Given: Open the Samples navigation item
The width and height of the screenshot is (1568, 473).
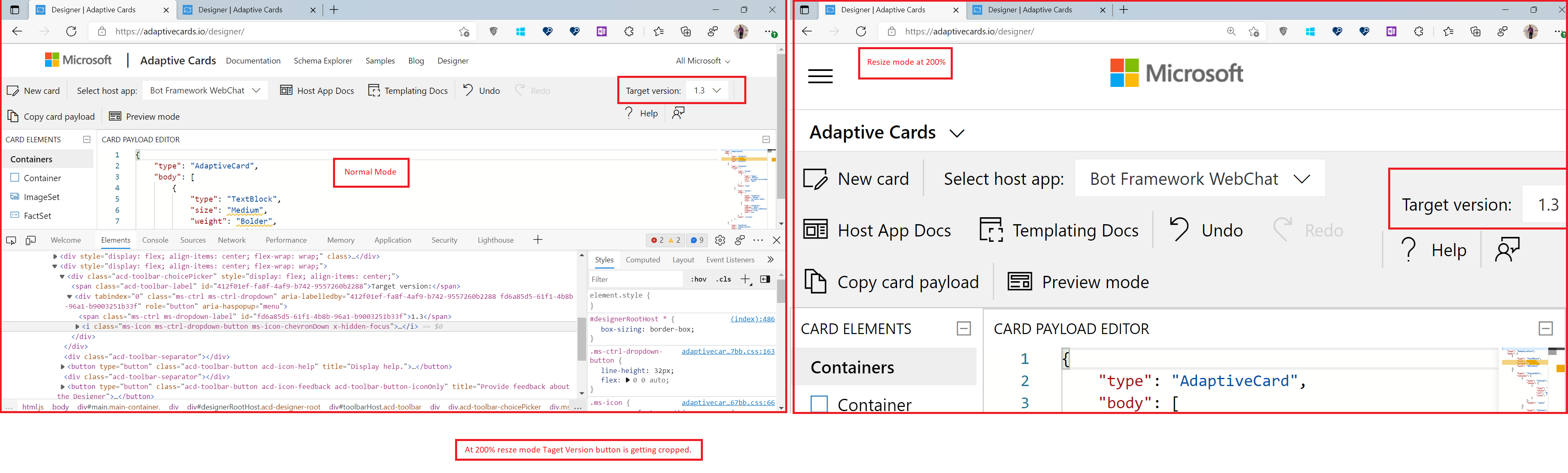Looking at the screenshot, I should [x=380, y=60].
